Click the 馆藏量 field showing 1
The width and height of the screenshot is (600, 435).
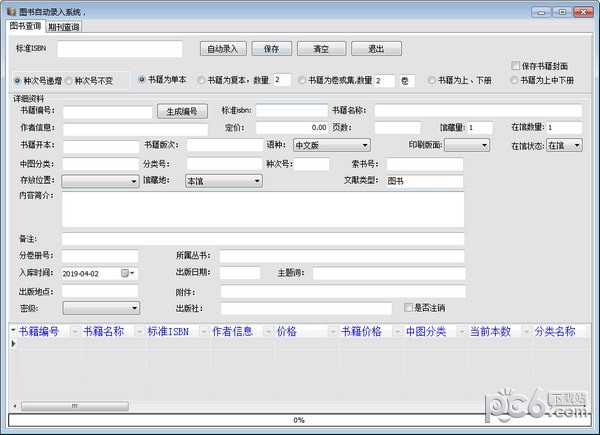click(x=480, y=128)
